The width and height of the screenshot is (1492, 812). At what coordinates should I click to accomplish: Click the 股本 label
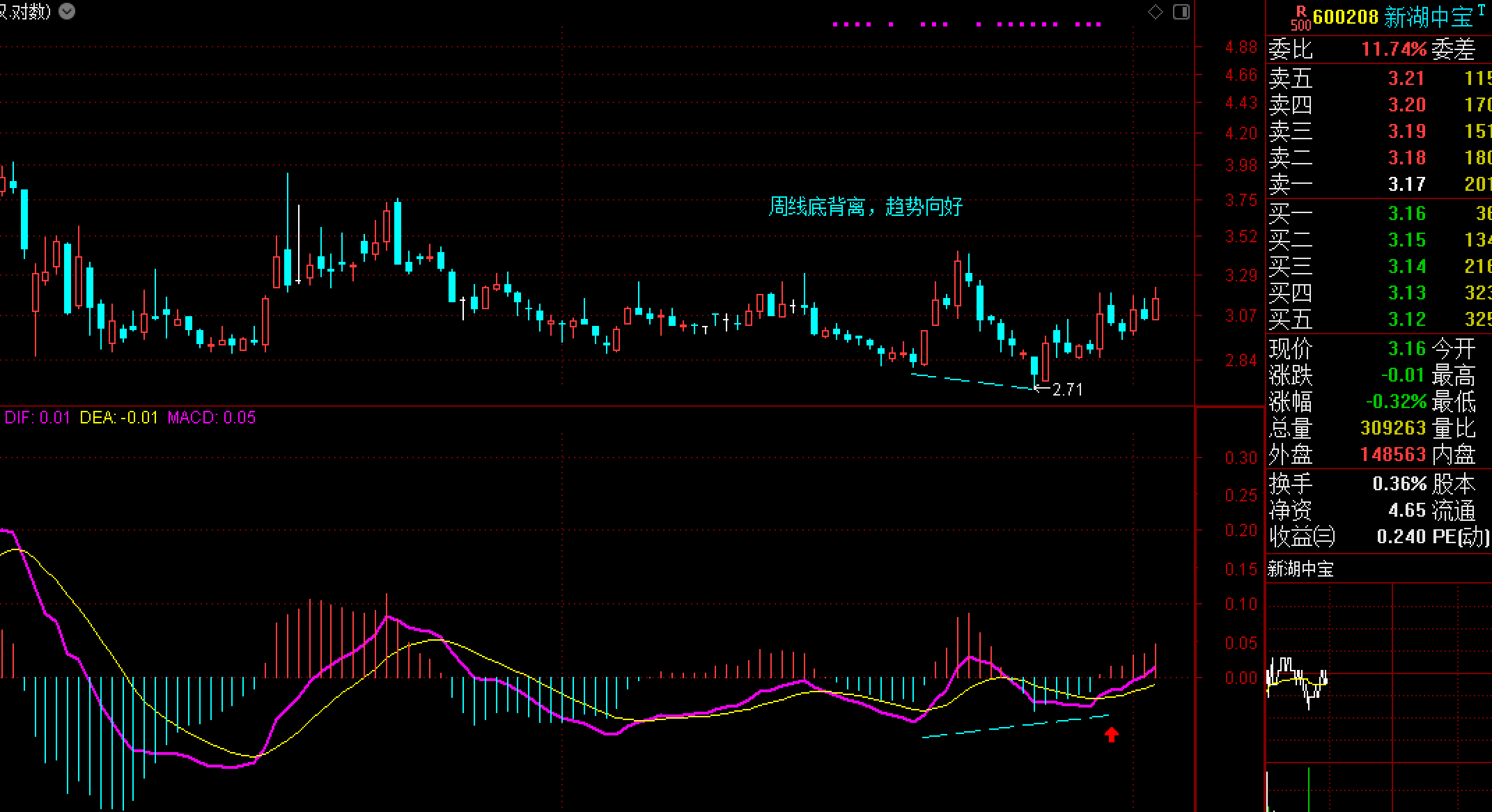(x=1454, y=484)
